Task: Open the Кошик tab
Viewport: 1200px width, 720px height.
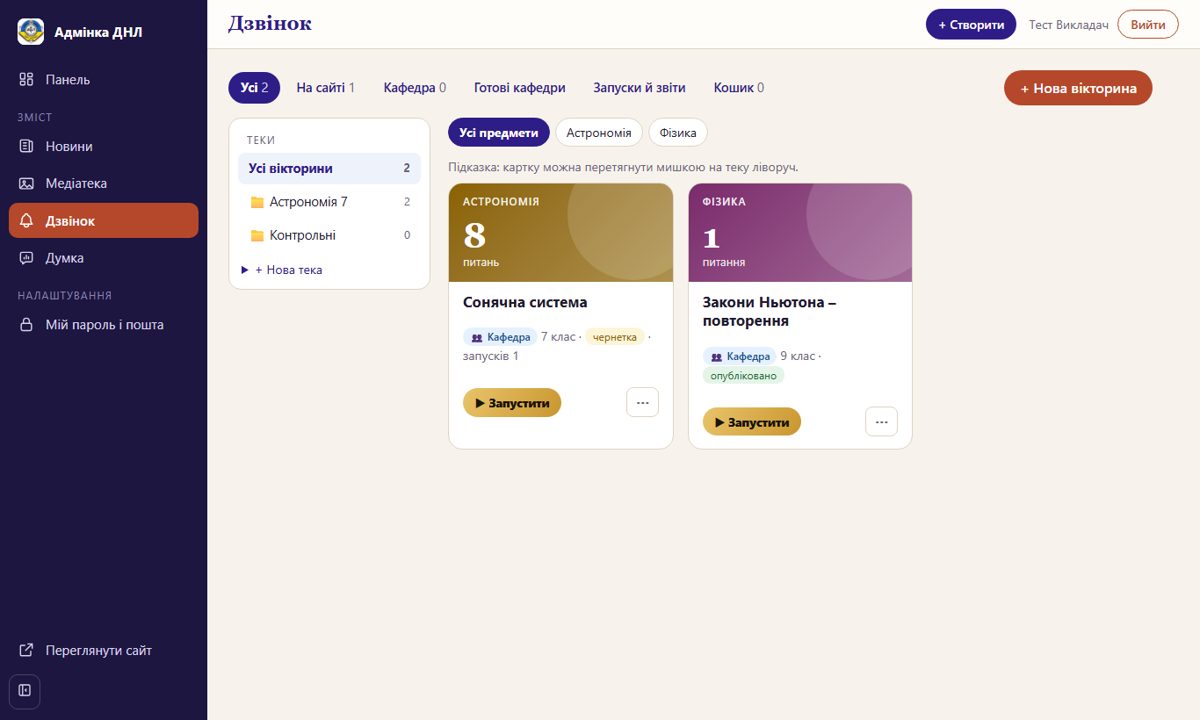Action: (739, 88)
